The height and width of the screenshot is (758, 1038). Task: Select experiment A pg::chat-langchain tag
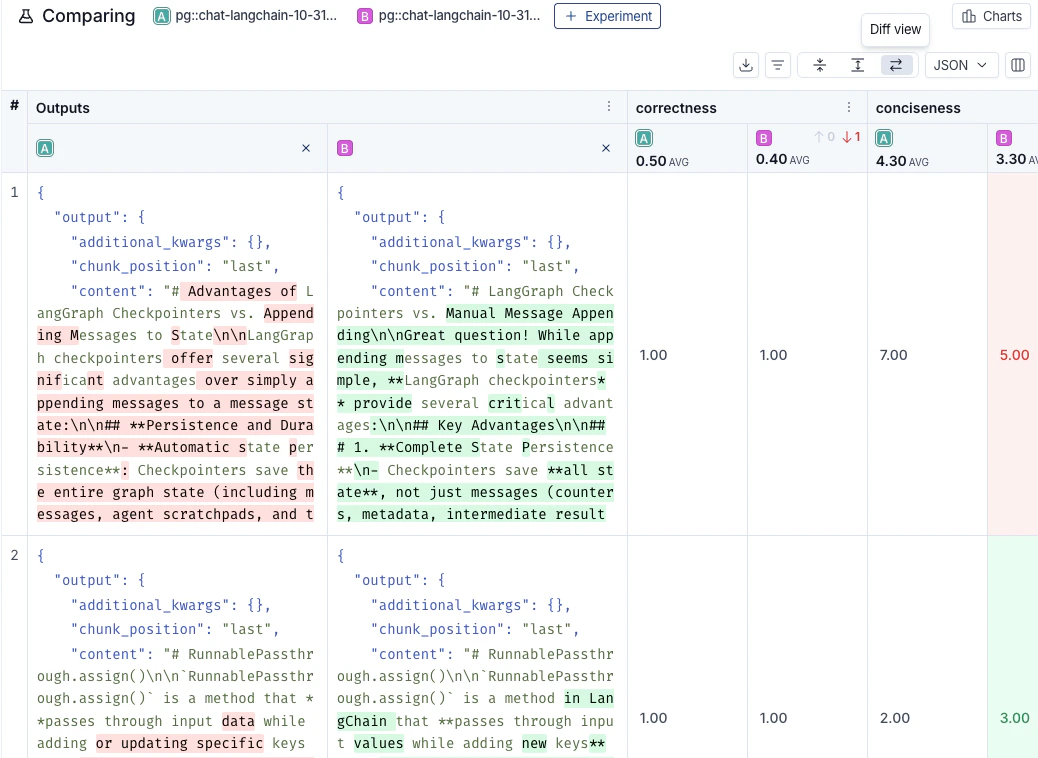245,16
